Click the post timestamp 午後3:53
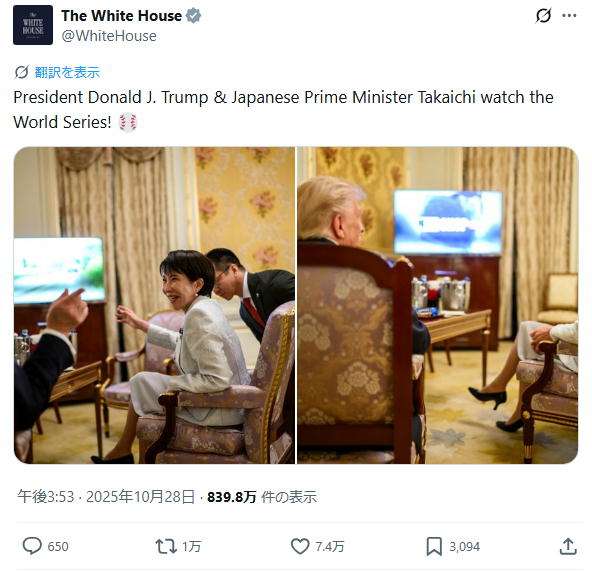 (x=46, y=497)
